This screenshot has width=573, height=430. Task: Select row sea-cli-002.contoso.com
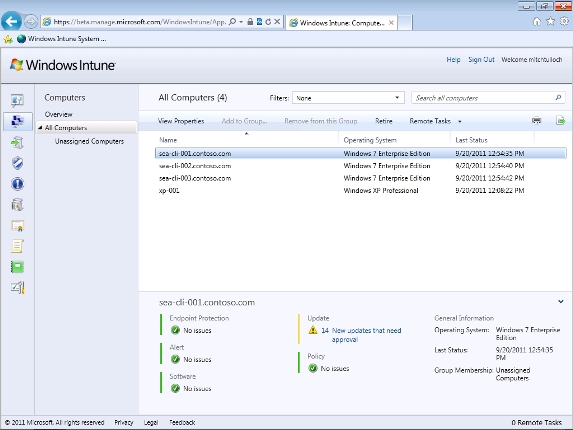pyautogui.click(x=361, y=166)
